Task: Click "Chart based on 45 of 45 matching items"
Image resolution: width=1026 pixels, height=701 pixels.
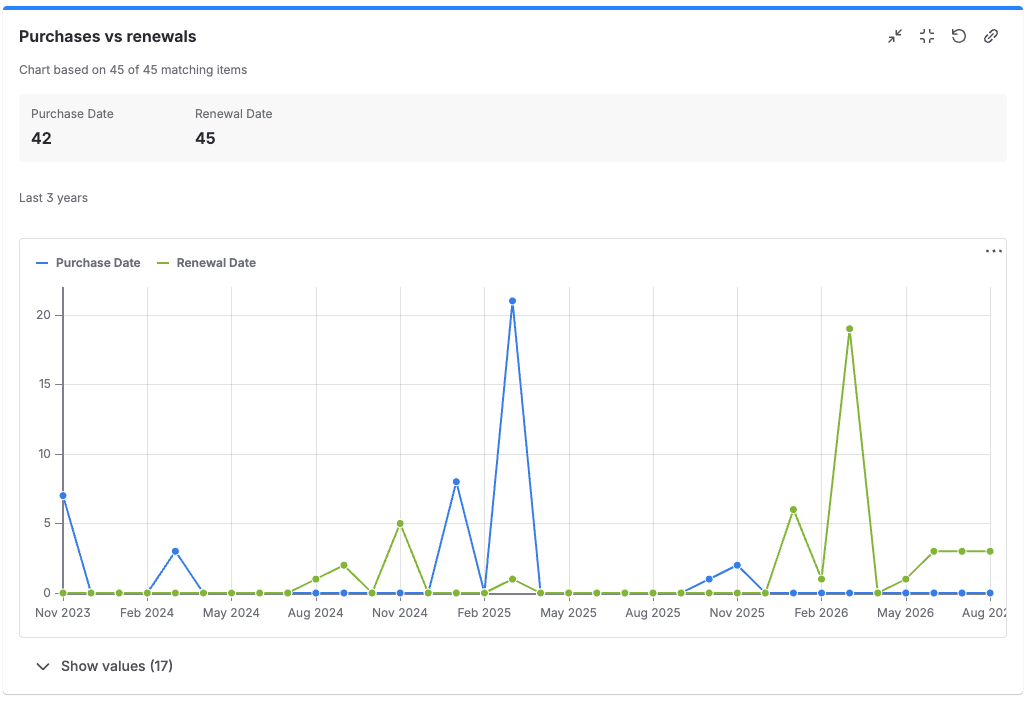Action: [x=133, y=70]
